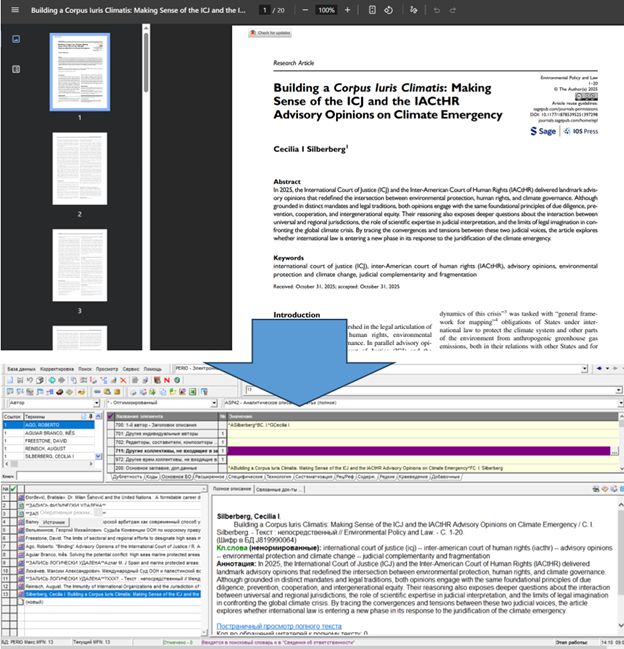Toggle fit-to-page in PDF toolbar
Image resolution: width=624 pixels, height=649 pixels.
click(x=372, y=10)
